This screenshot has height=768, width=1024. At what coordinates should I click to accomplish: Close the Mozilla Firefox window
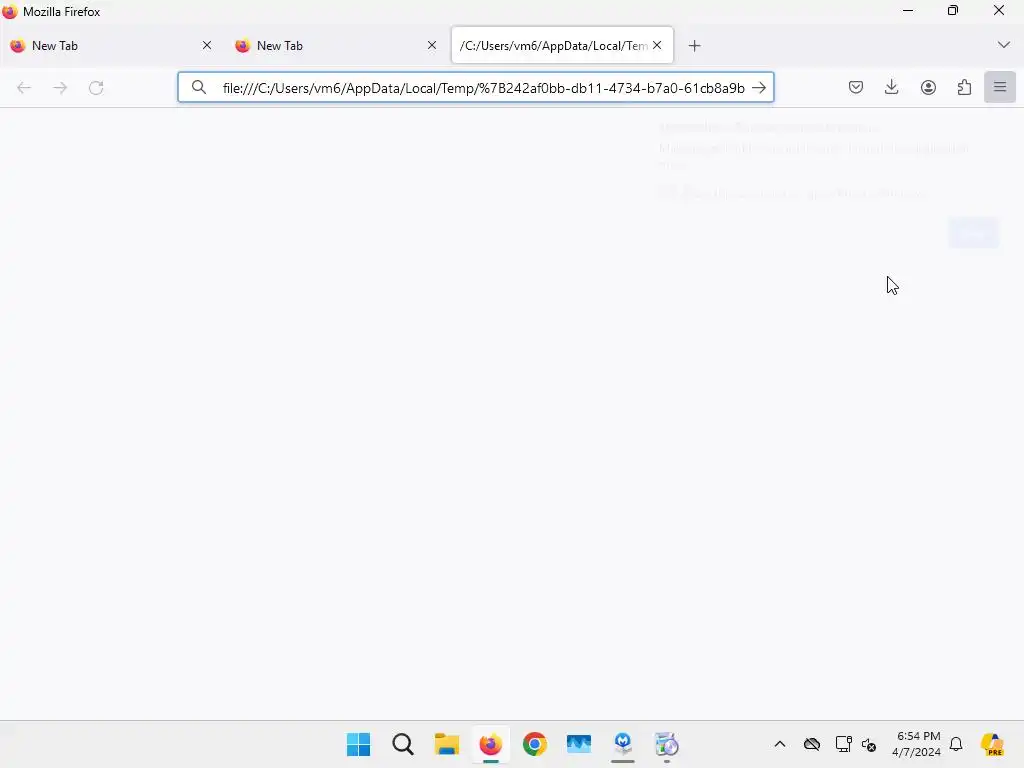pyautogui.click(x=999, y=10)
